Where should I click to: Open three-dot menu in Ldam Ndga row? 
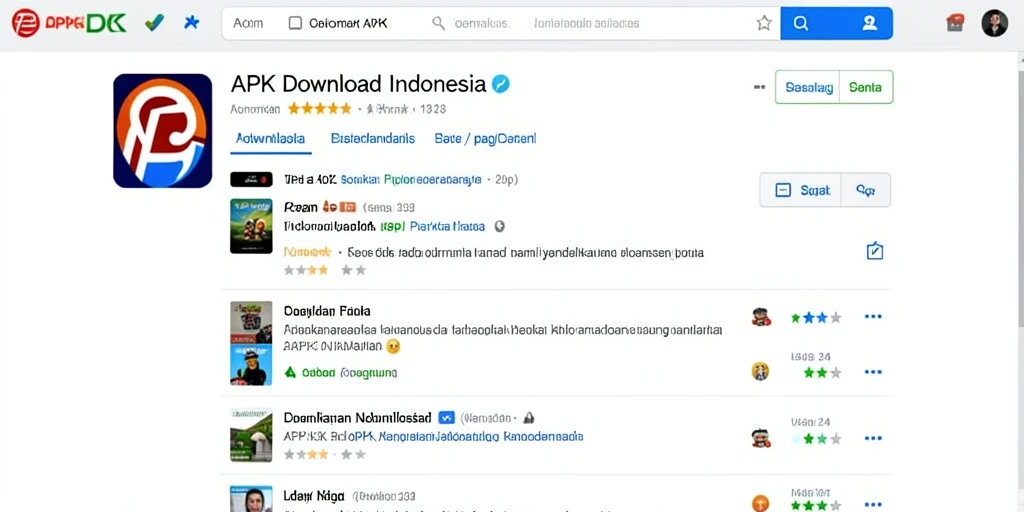(873, 504)
